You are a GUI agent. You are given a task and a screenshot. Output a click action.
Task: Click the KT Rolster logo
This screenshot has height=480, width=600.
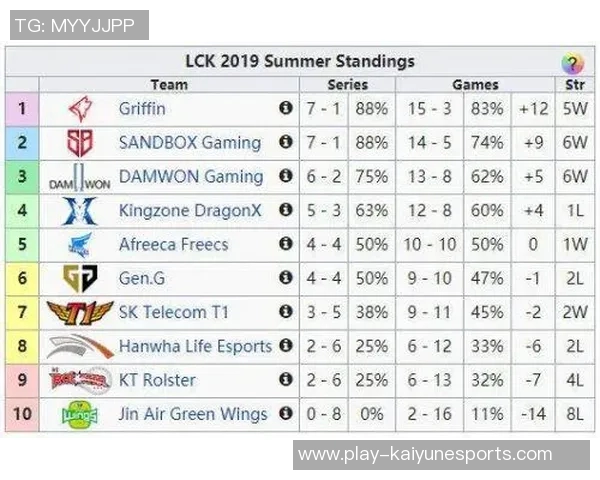coord(79,380)
